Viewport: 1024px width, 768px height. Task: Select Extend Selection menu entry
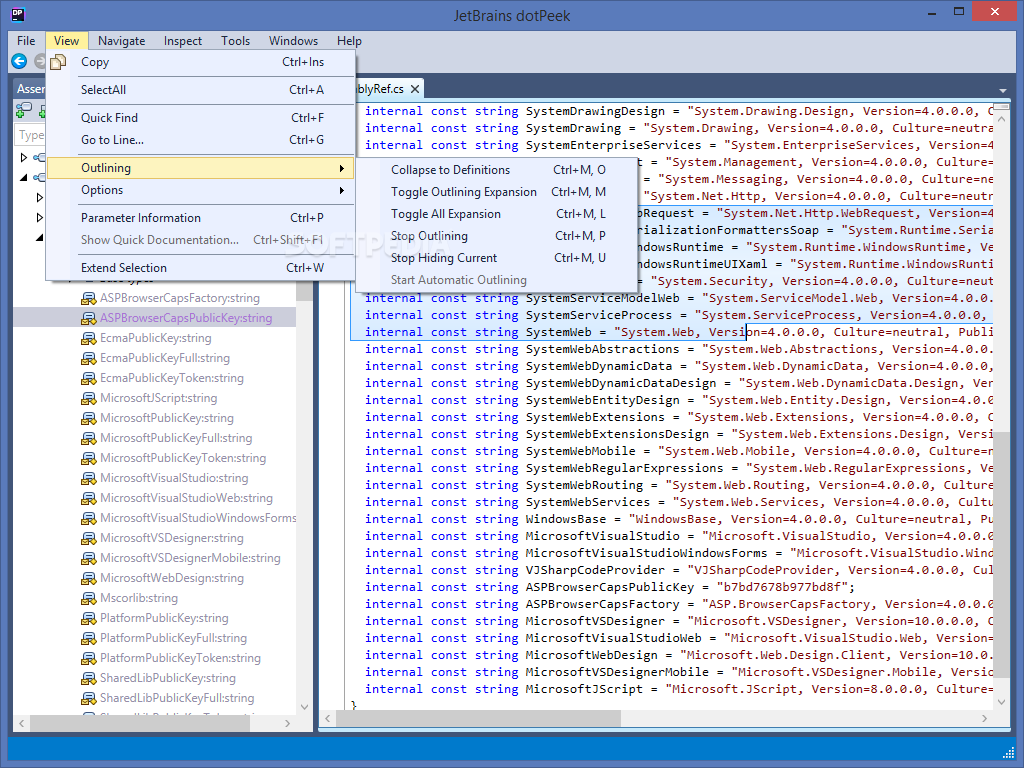pos(201,268)
